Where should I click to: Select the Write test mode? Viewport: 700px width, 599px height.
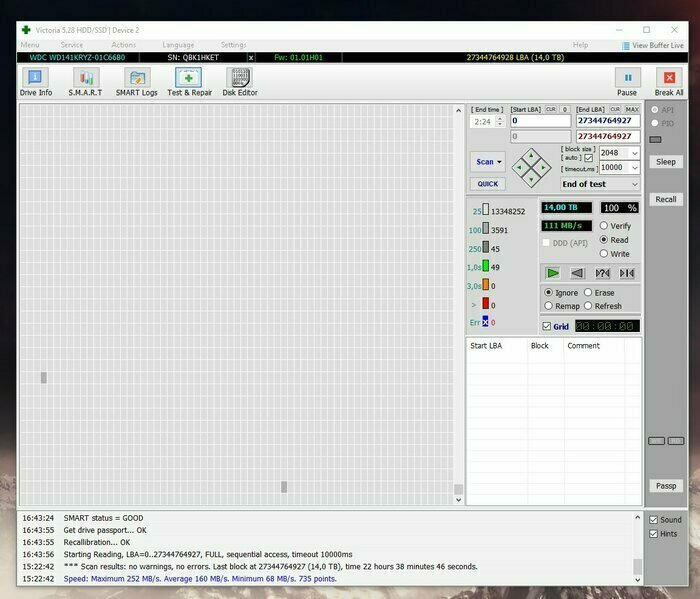tap(605, 254)
